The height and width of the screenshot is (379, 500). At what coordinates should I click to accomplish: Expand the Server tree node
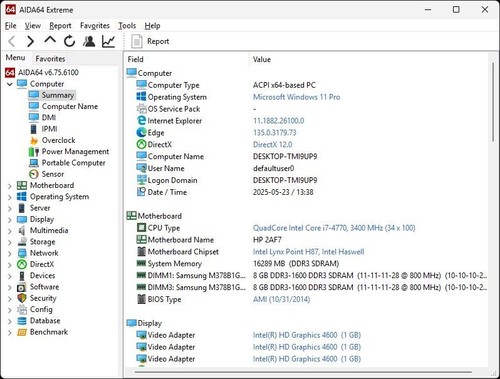click(x=10, y=208)
